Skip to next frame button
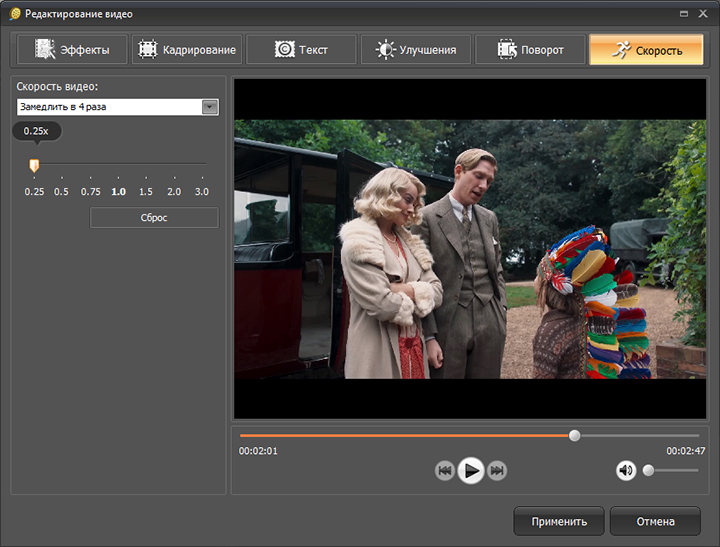720x547 pixels. pos(497,471)
